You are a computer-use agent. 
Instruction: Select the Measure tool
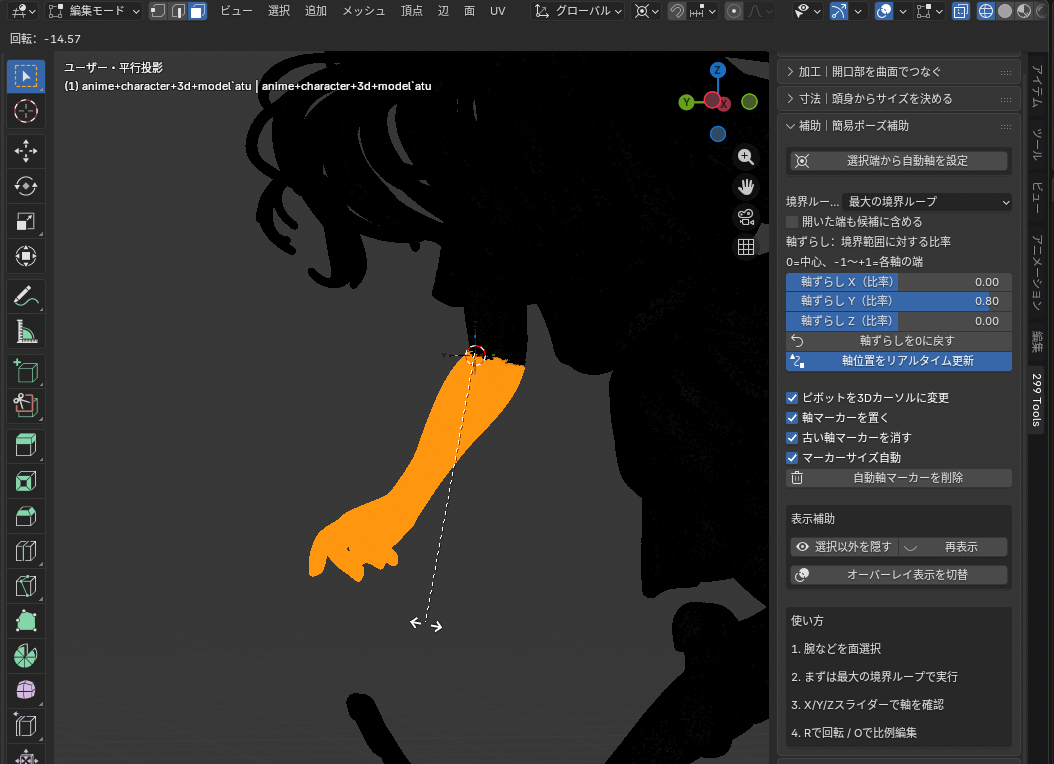(x=26, y=331)
